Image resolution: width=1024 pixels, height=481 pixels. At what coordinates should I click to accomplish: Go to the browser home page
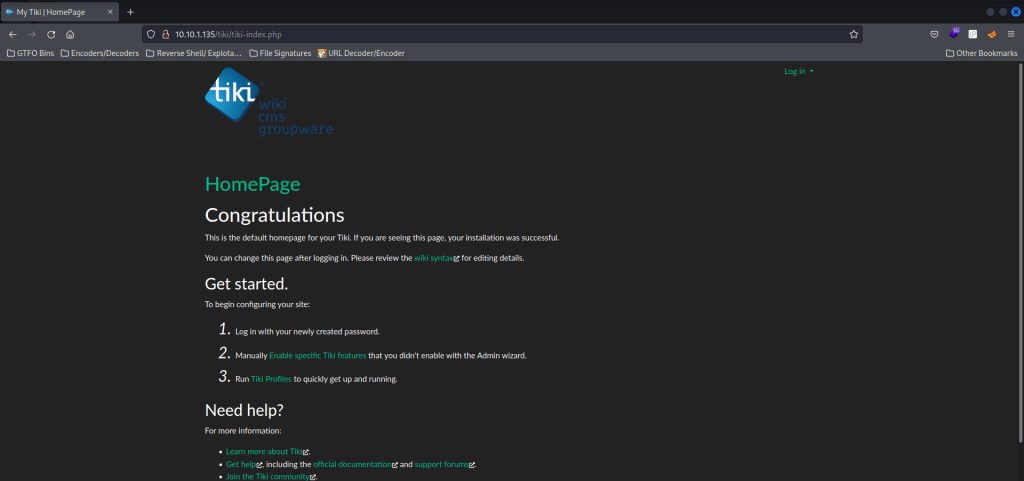click(70, 33)
